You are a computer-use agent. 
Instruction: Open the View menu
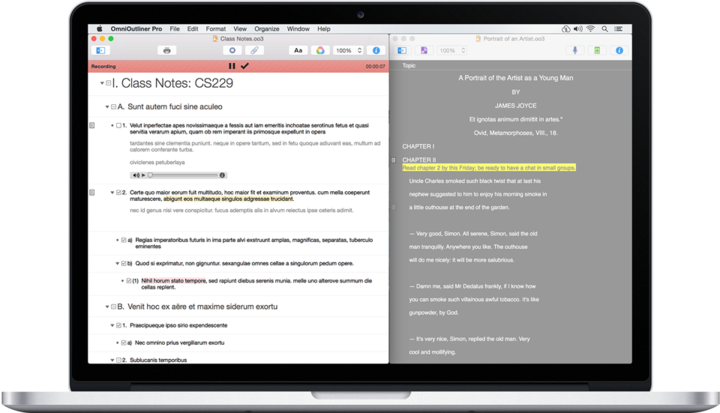[240, 29]
